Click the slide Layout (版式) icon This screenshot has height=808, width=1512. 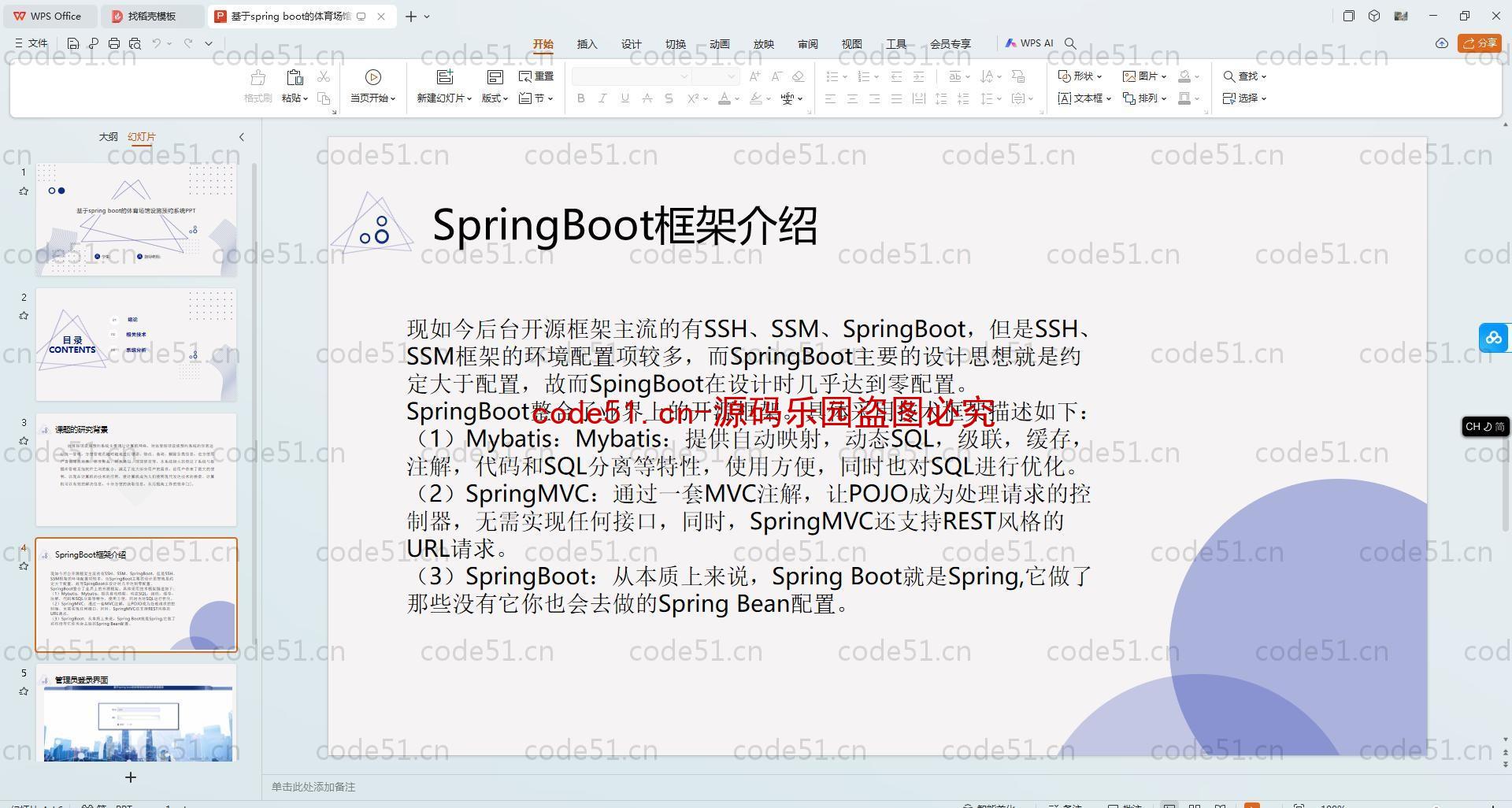pyautogui.click(x=495, y=76)
